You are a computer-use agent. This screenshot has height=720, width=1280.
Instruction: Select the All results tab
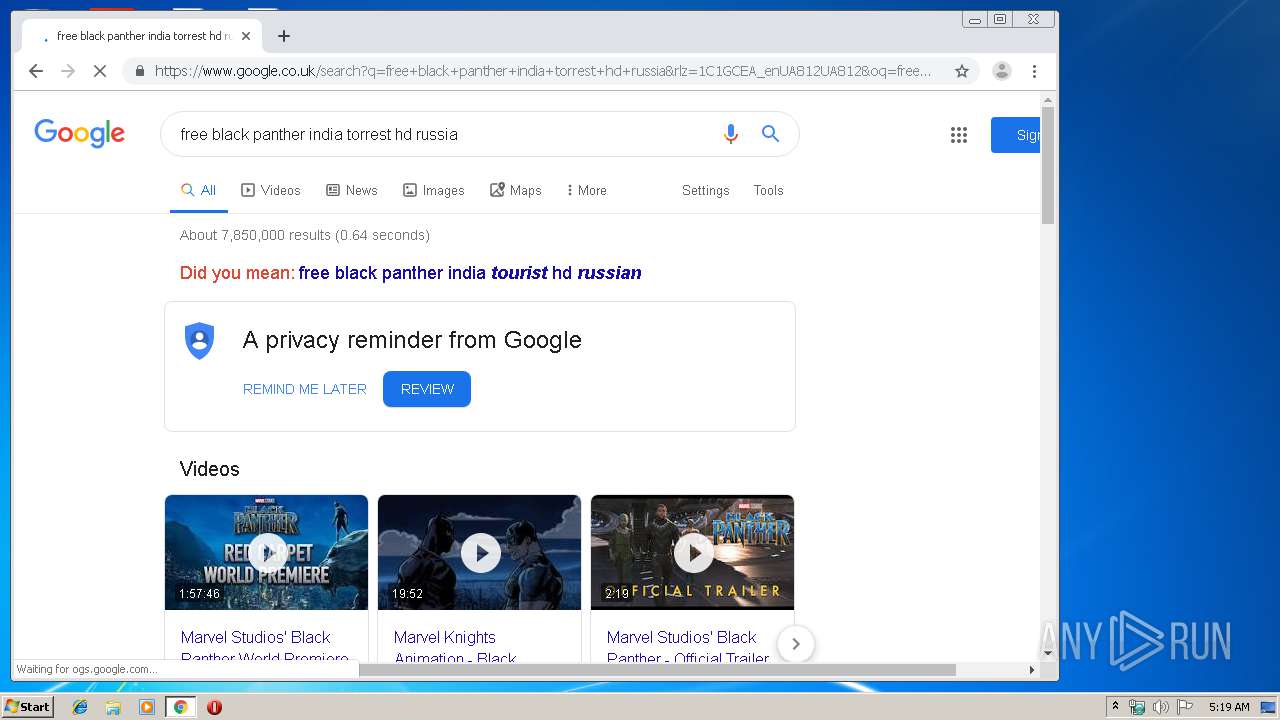click(x=198, y=190)
